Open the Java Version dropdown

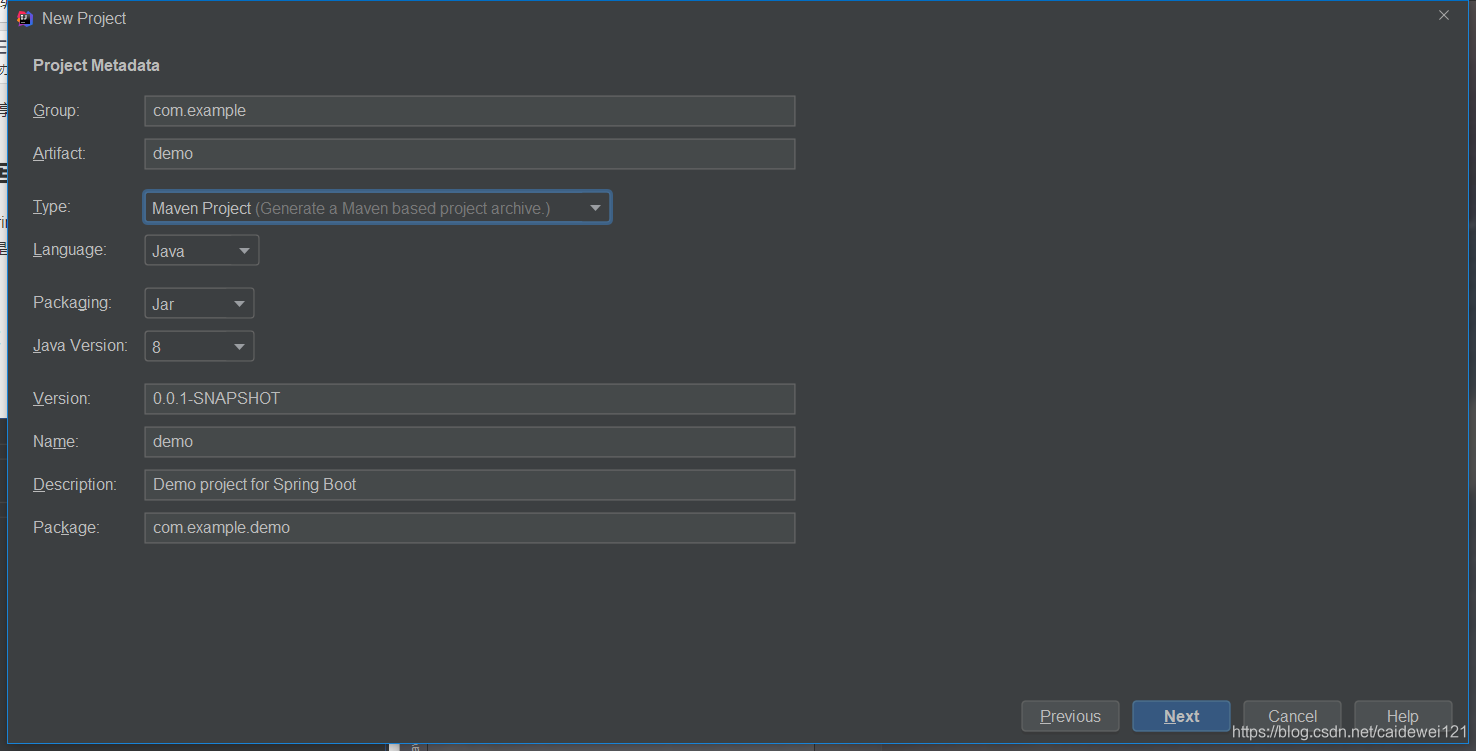pos(199,346)
